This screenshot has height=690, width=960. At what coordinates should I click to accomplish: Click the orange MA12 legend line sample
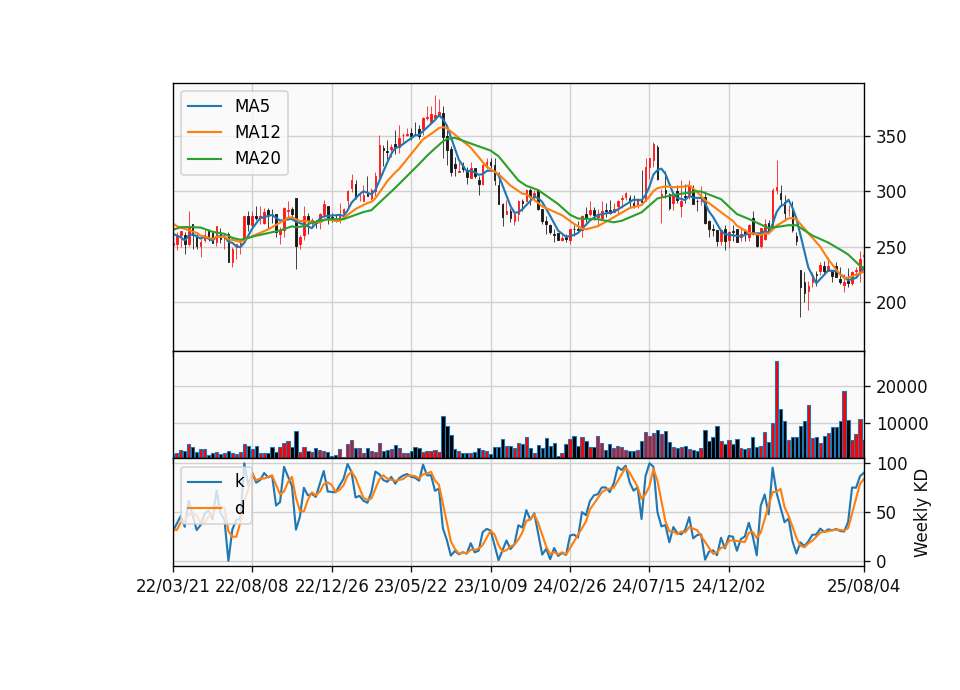204,132
